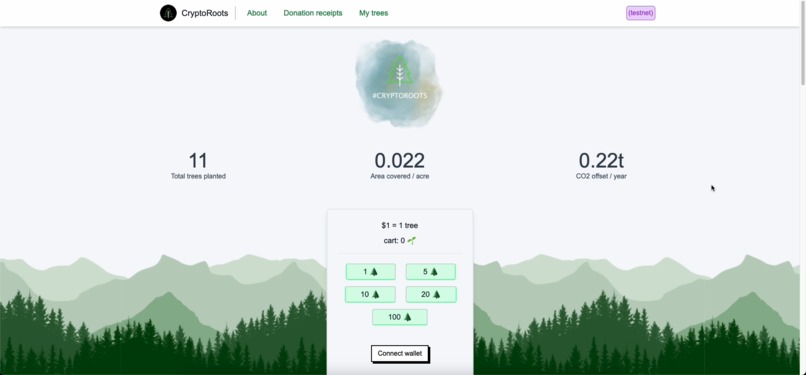Add 100 trees to cart
The width and height of the screenshot is (806, 375).
[399, 317]
